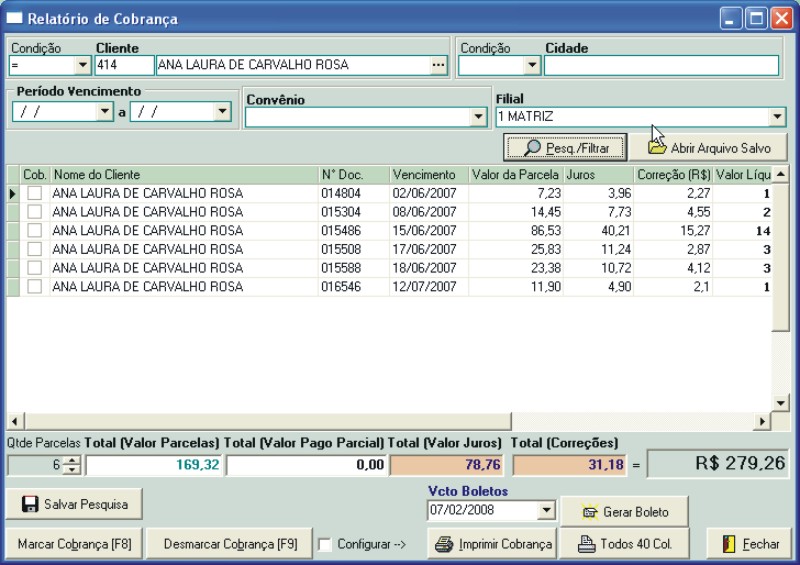Image resolution: width=800 pixels, height=565 pixels.
Task: Check Cob. box for document 015304
Action: (x=35, y=212)
